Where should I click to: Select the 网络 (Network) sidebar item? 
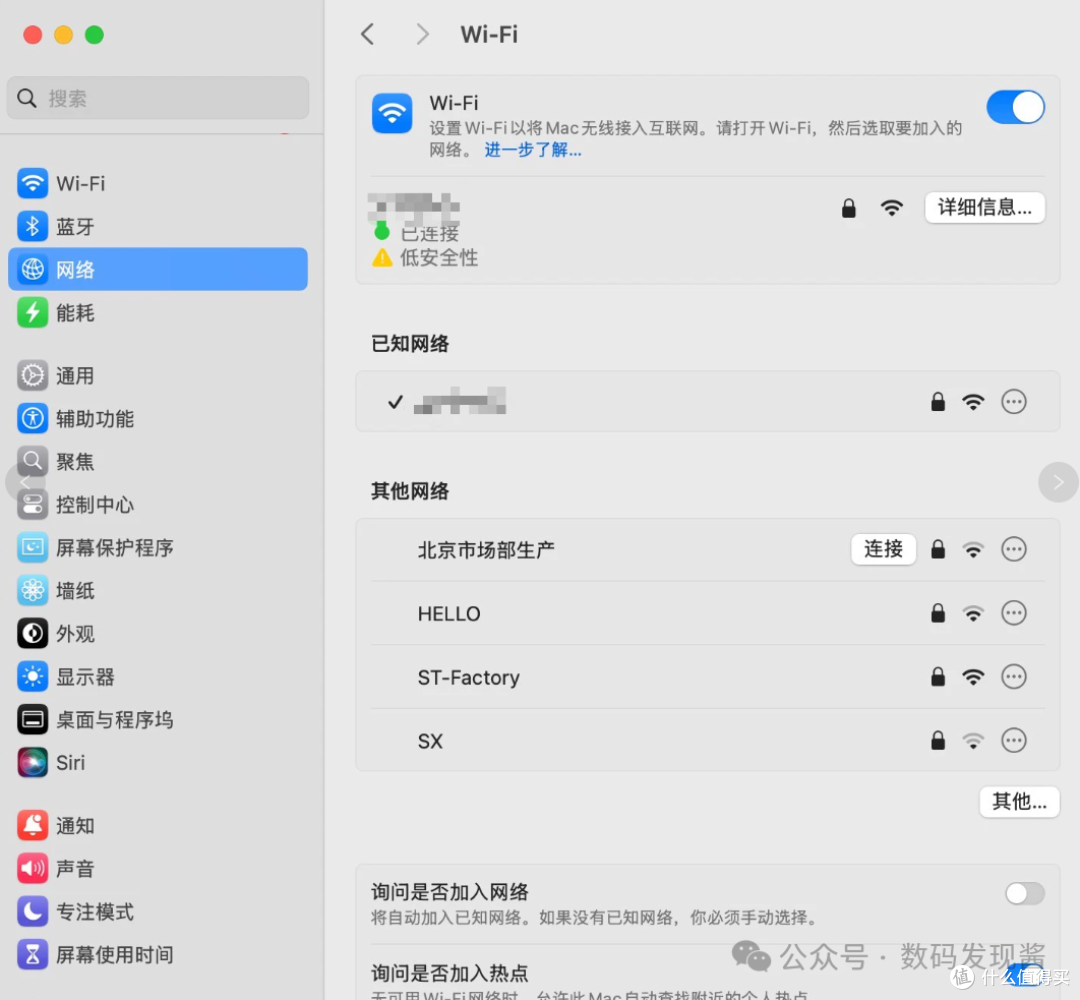tap(157, 269)
